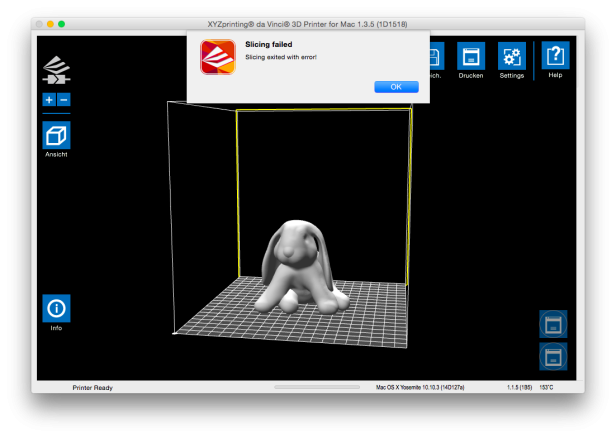
Task: Click 'Slicing exited with error!' message
Action: click(281, 57)
